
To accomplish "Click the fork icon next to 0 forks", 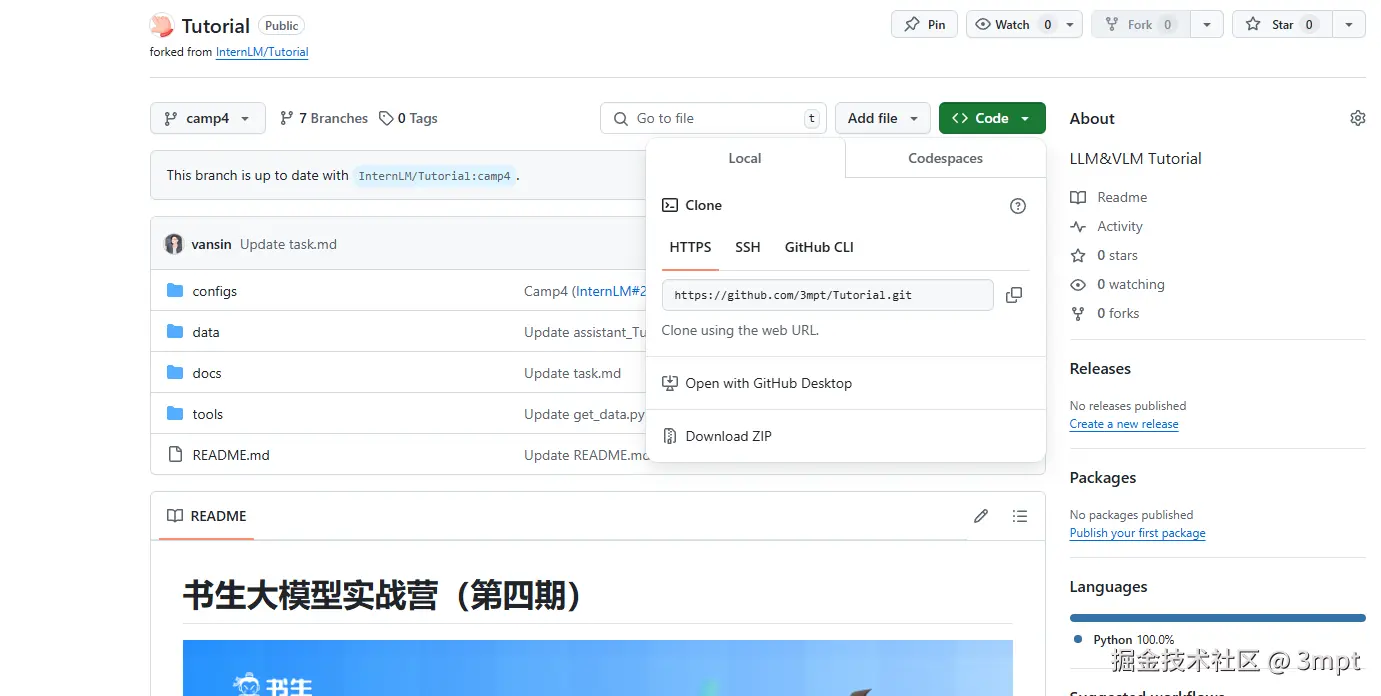I will click(1078, 313).
